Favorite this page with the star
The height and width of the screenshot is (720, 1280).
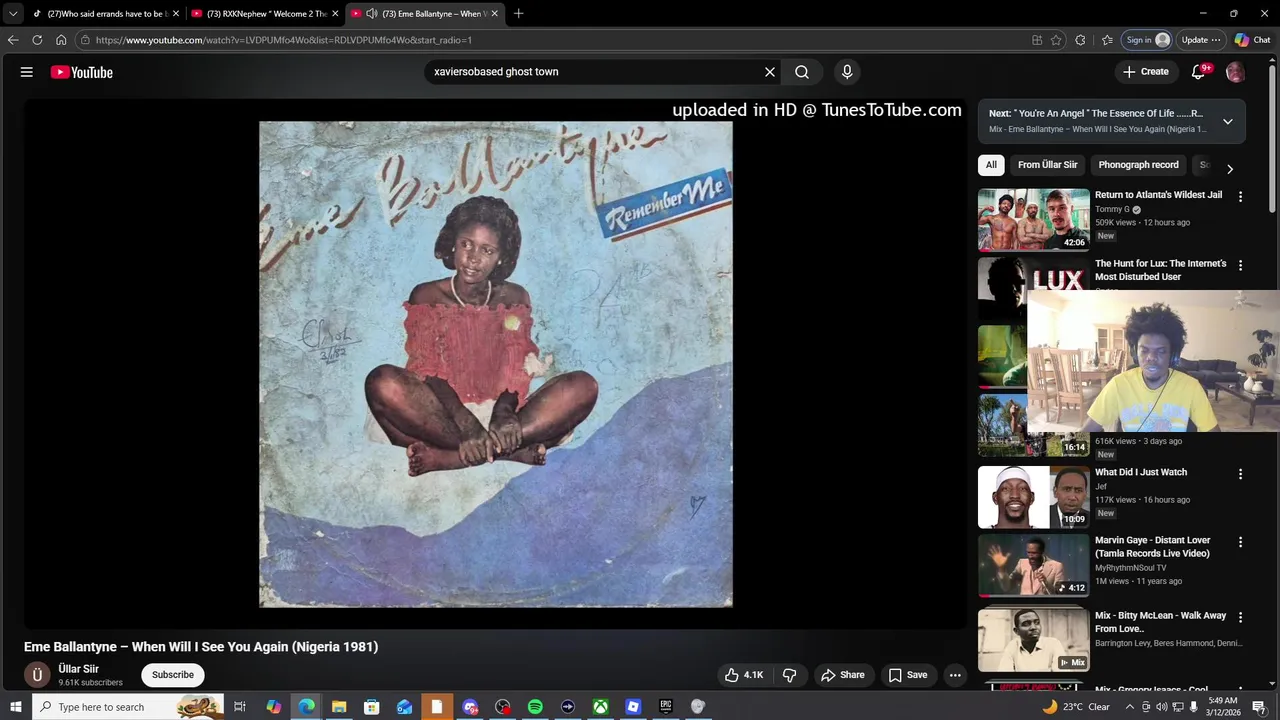[1056, 40]
